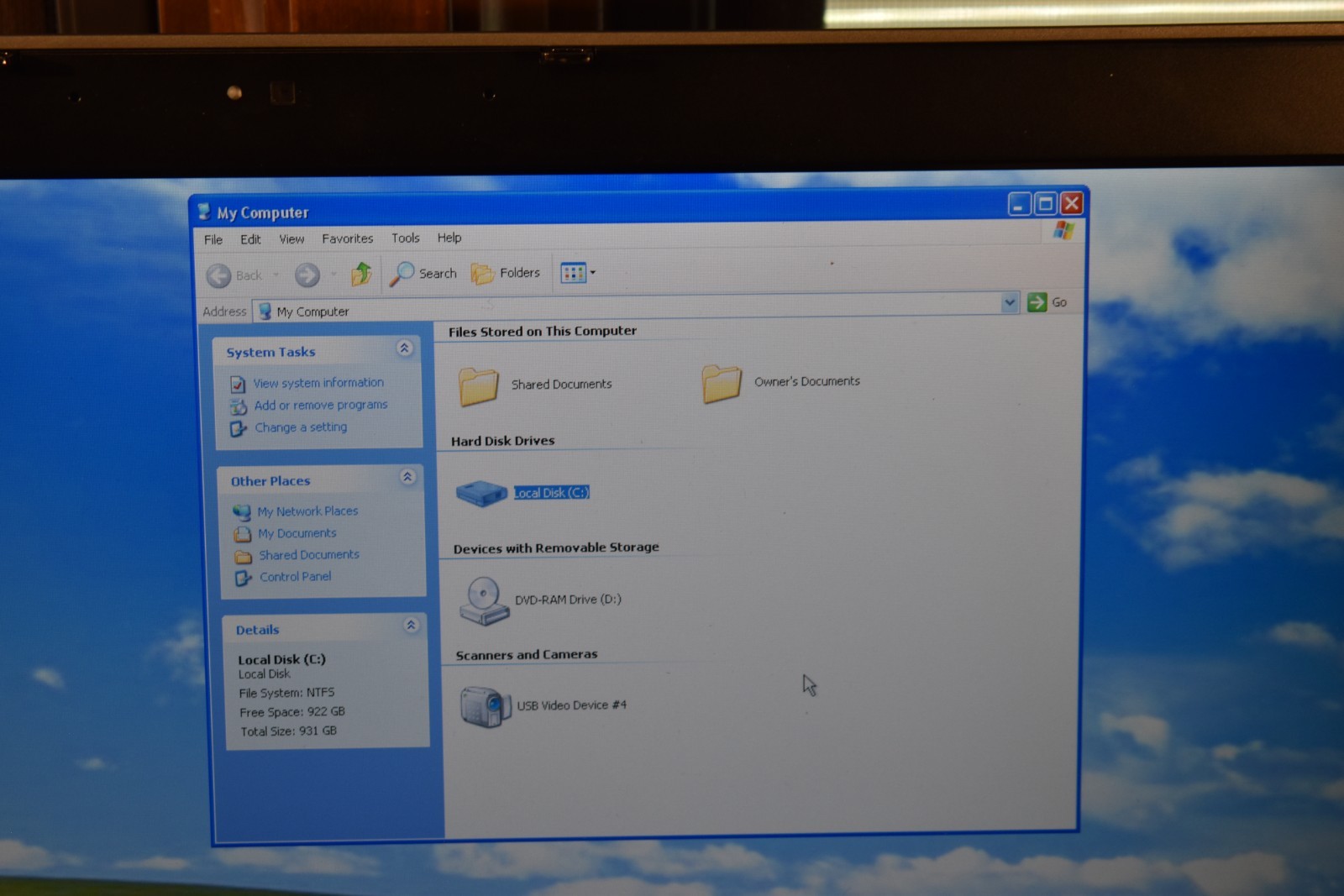The height and width of the screenshot is (896, 1344).
Task: Open My Documents link in Other Places
Action: [x=297, y=533]
